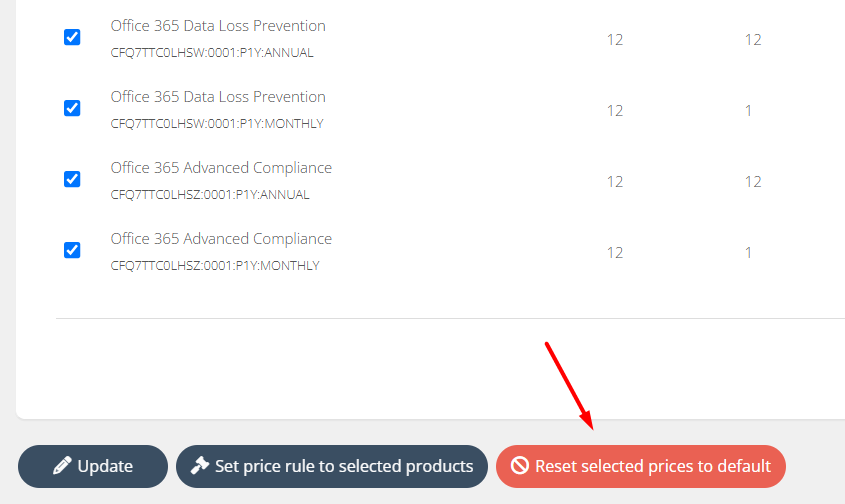Click SKU CFQ7TTC0LHSW:0001:P1Y:MONTHLY
Image resolution: width=845 pixels, height=504 pixels.
click(217, 124)
